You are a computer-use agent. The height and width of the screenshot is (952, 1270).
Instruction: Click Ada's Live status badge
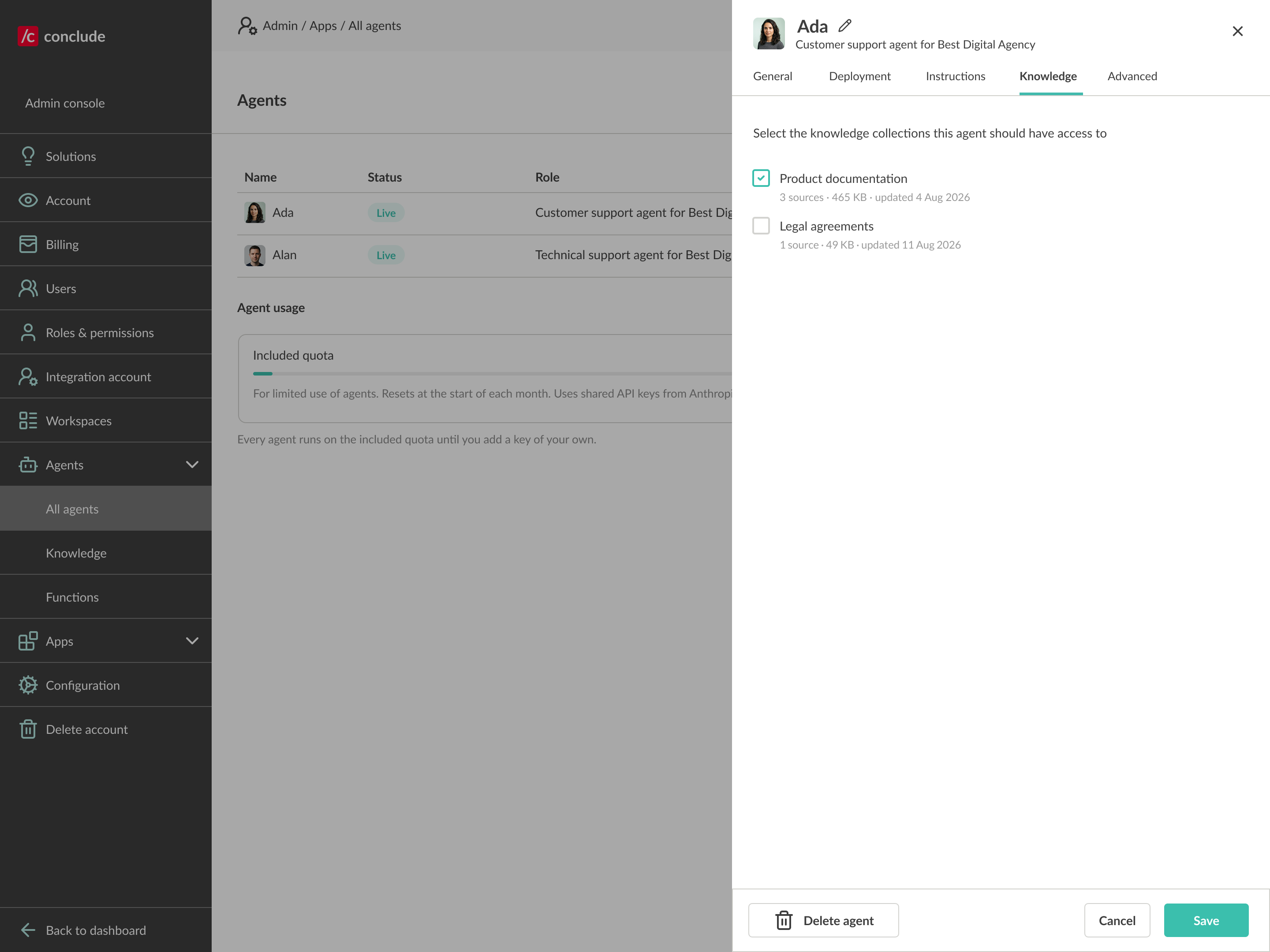click(x=386, y=213)
